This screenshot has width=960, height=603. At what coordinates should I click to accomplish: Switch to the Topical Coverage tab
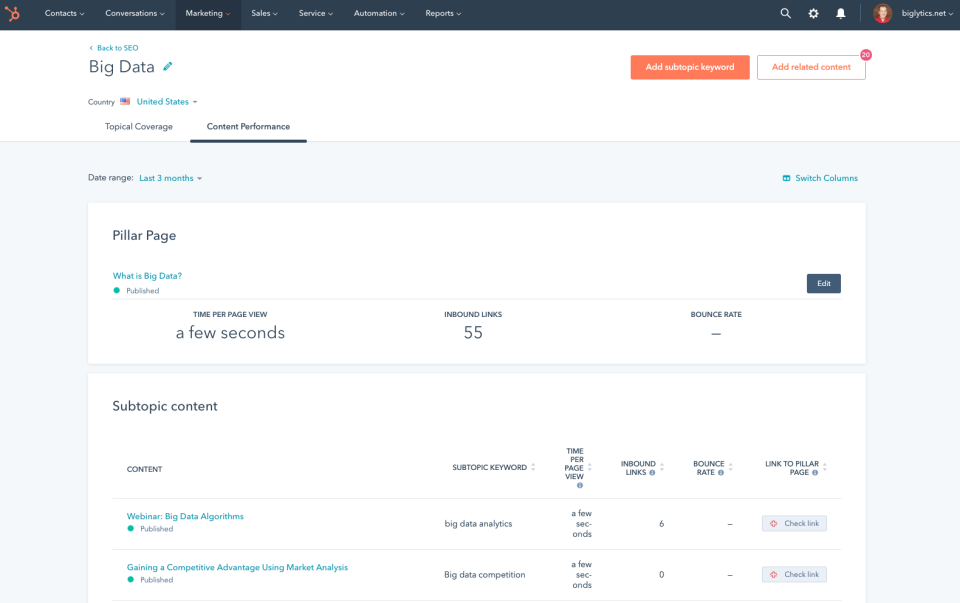pos(138,126)
